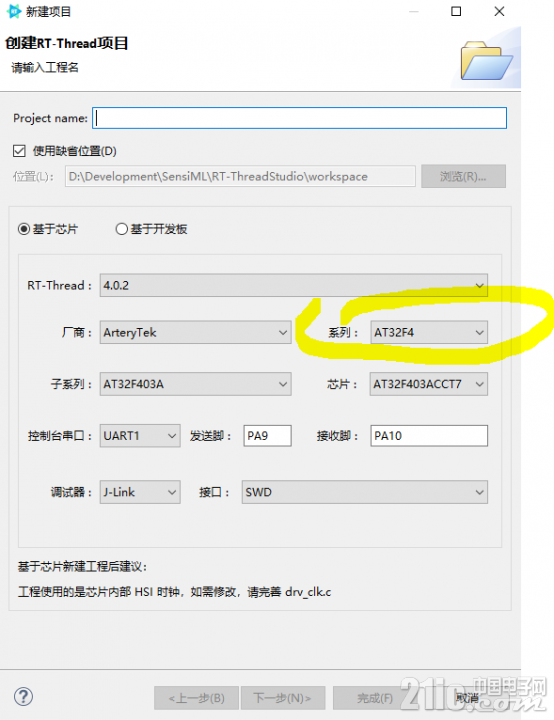Select the 基于开发板 radio button

(x=121, y=229)
